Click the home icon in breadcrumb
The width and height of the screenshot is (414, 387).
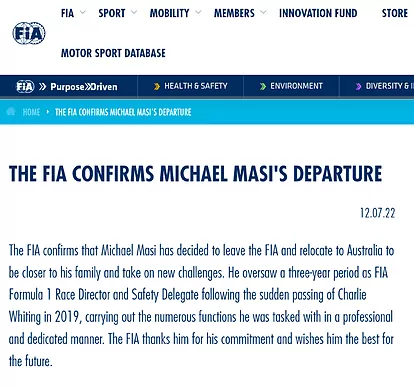[x=11, y=112]
